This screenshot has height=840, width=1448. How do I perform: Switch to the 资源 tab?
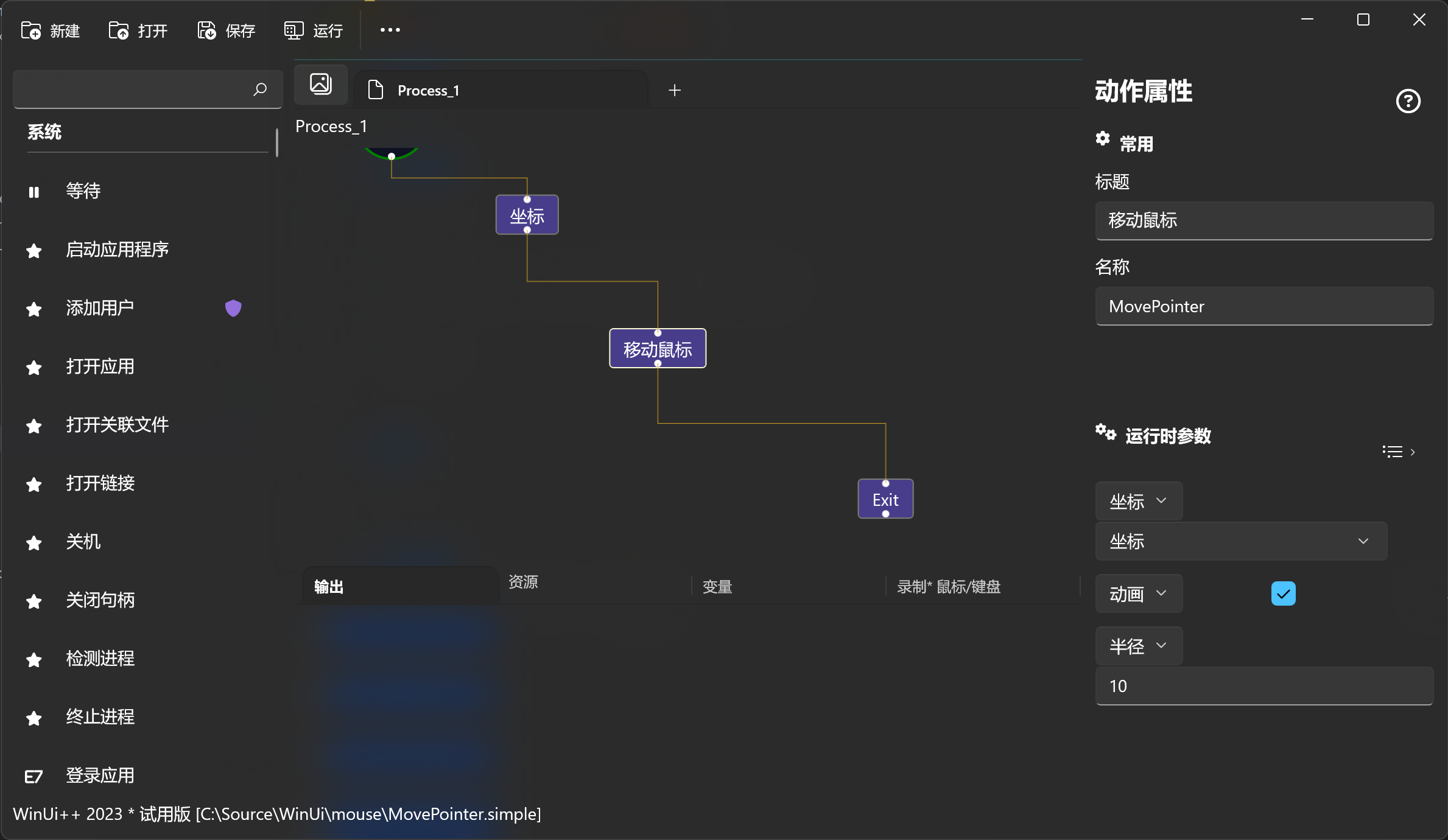click(x=522, y=583)
